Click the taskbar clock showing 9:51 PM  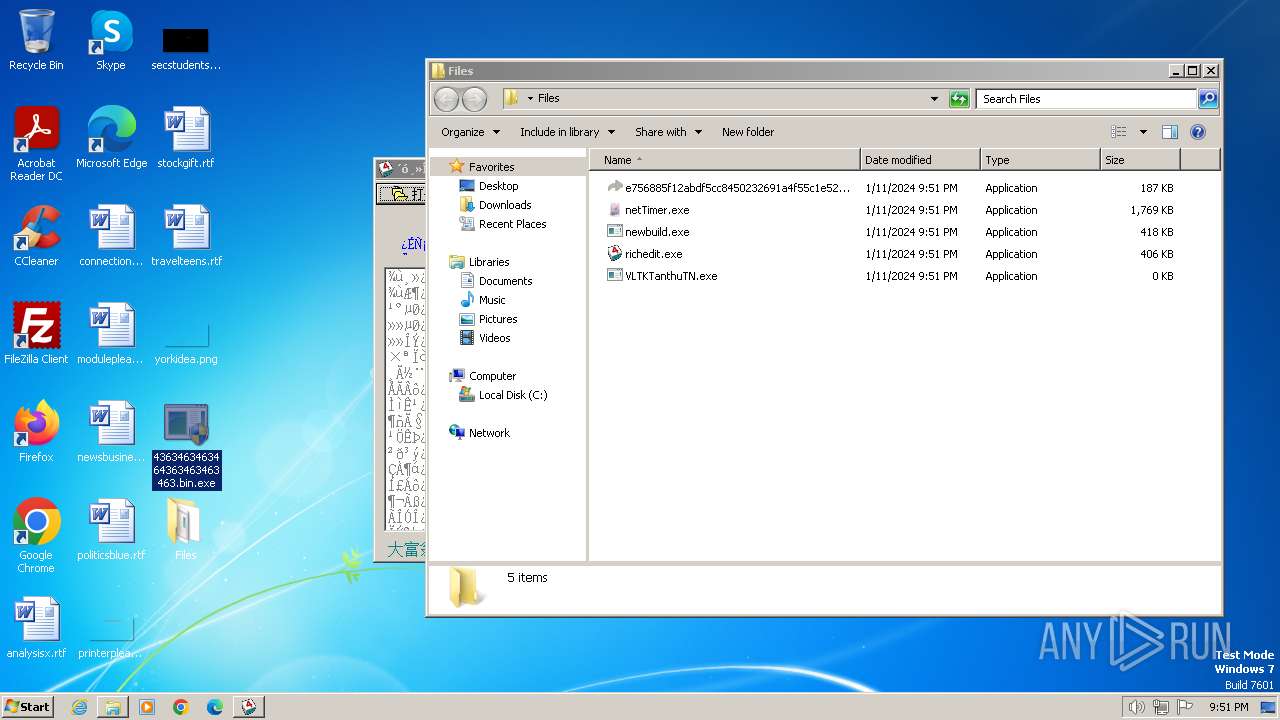(1228, 707)
